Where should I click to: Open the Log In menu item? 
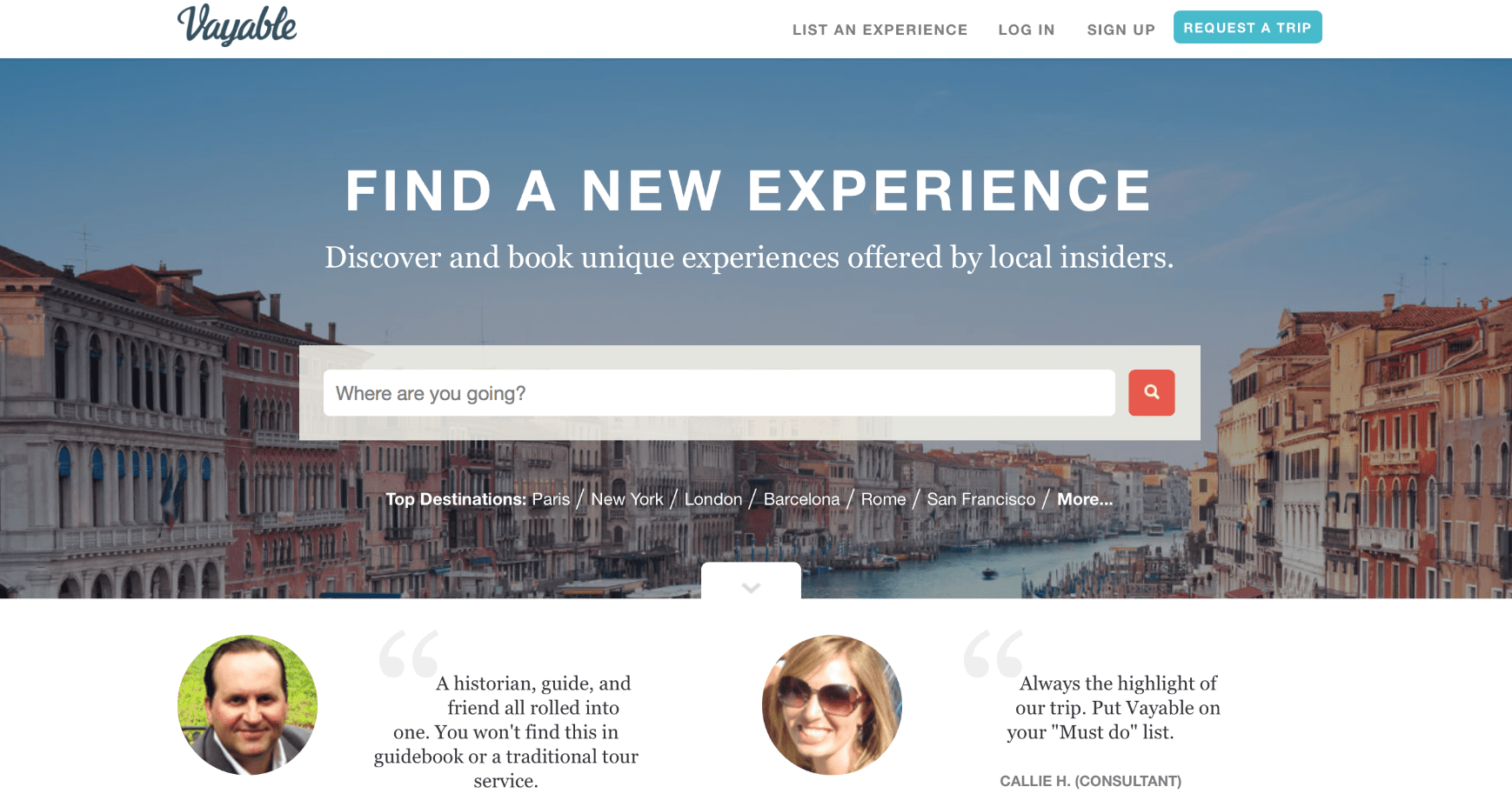[x=1027, y=30]
